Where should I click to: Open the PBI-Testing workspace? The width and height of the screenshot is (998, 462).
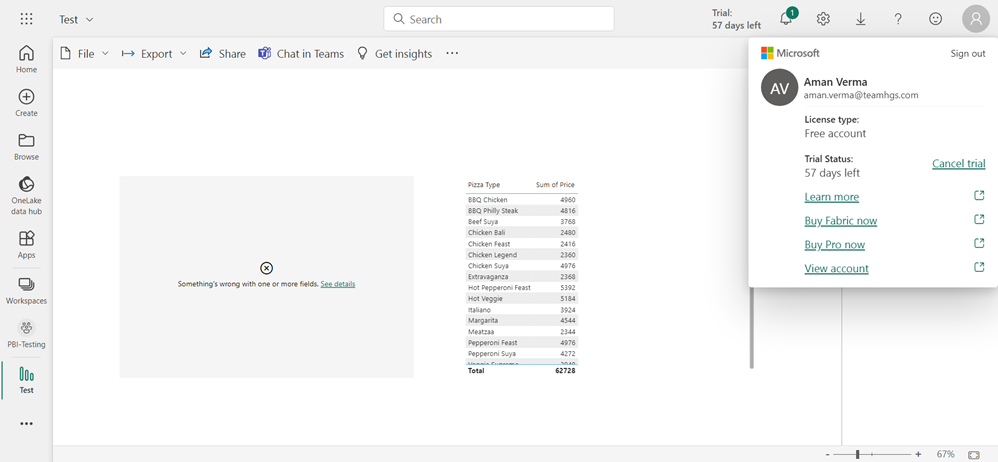pyautogui.click(x=26, y=335)
